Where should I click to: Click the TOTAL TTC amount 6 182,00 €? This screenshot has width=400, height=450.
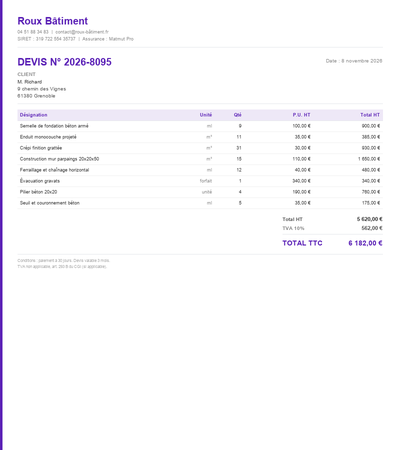(365, 243)
